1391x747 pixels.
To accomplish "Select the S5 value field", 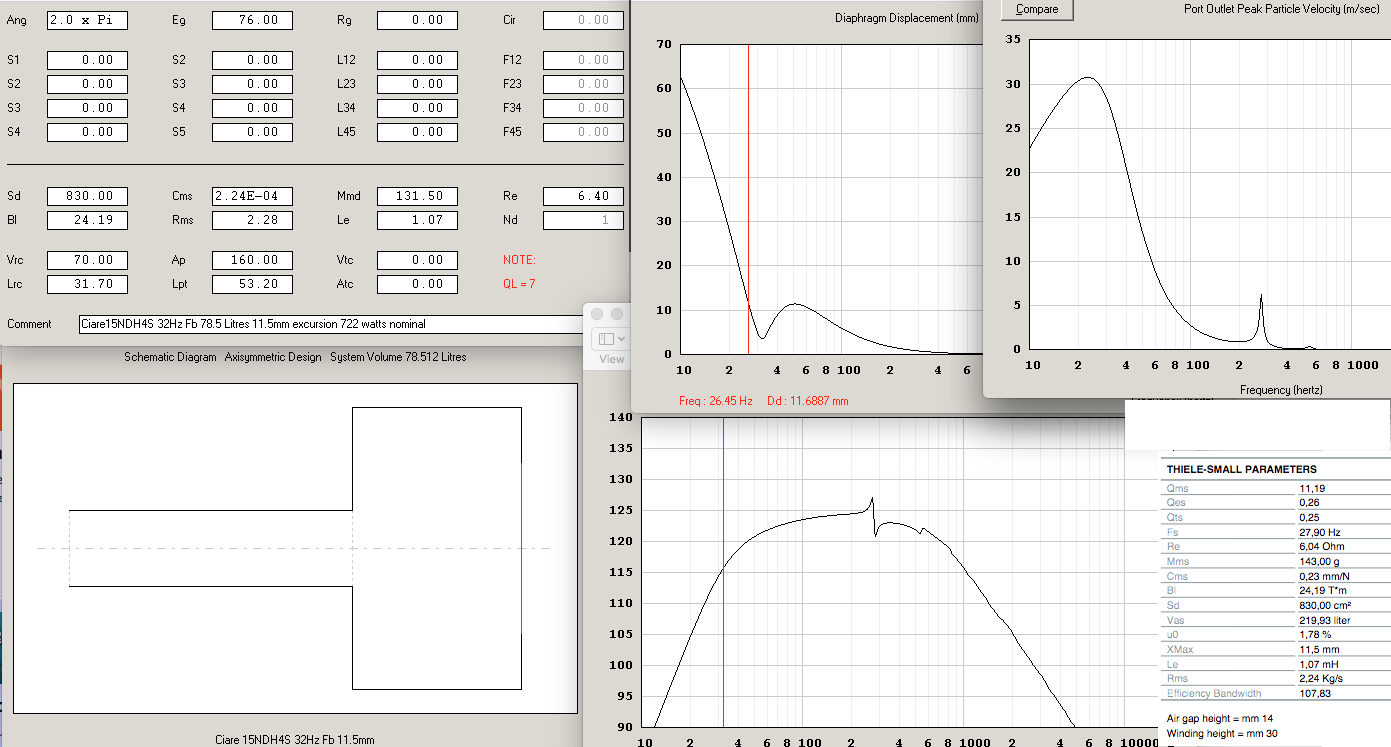I will coord(252,132).
